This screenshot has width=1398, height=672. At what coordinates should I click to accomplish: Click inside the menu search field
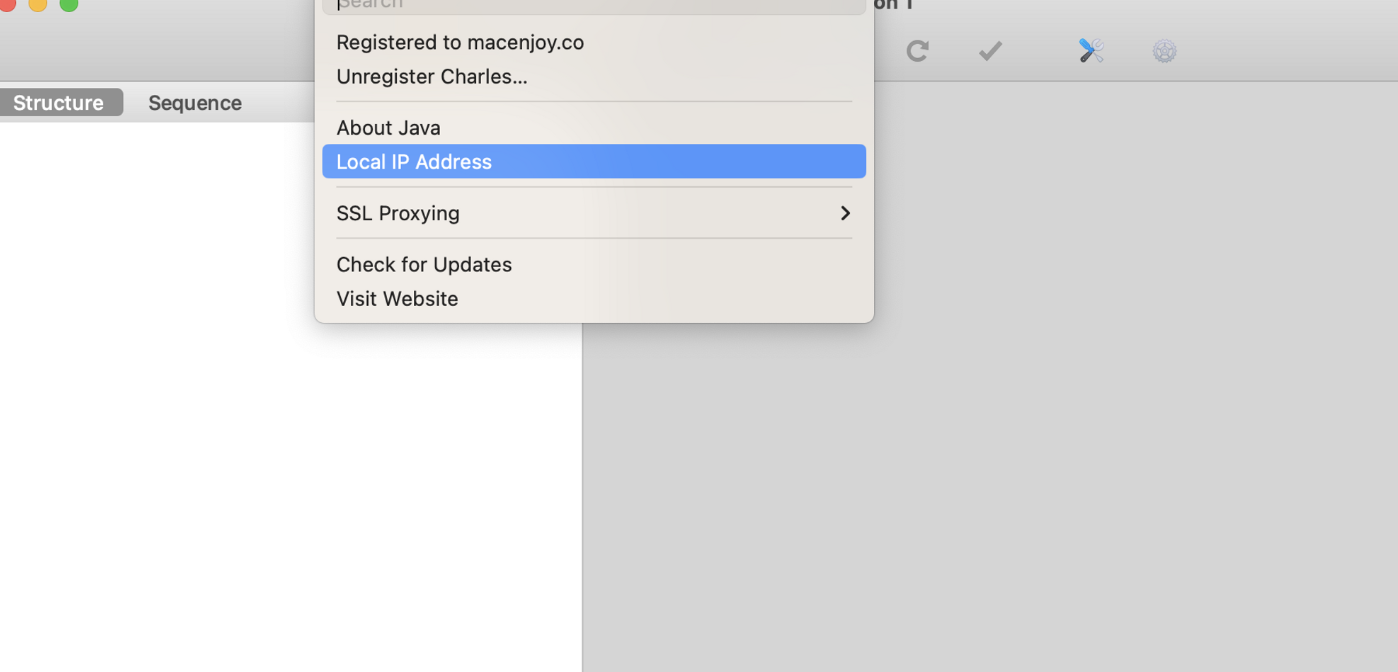tap(594, 5)
